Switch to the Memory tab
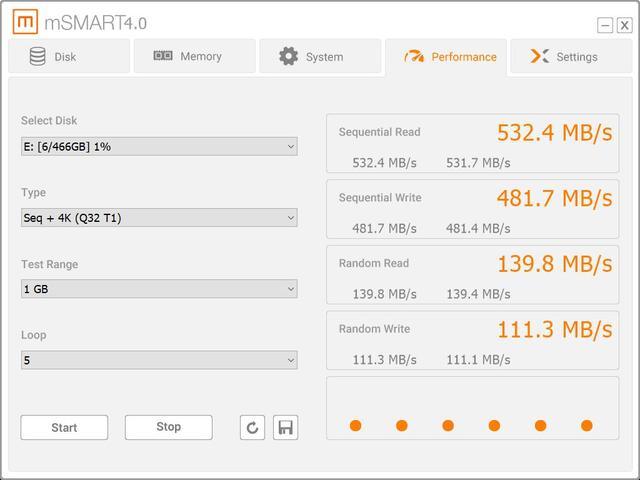 point(195,56)
